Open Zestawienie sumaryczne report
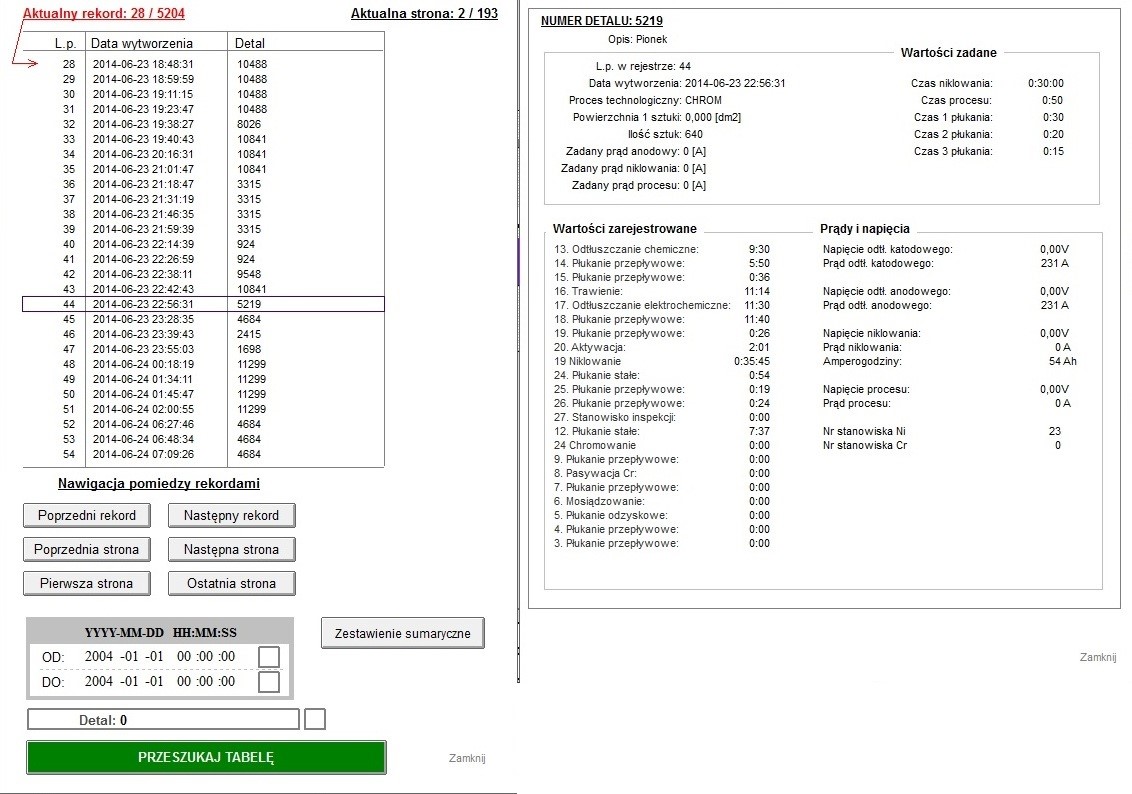This screenshot has width=1132, height=794. [403, 633]
